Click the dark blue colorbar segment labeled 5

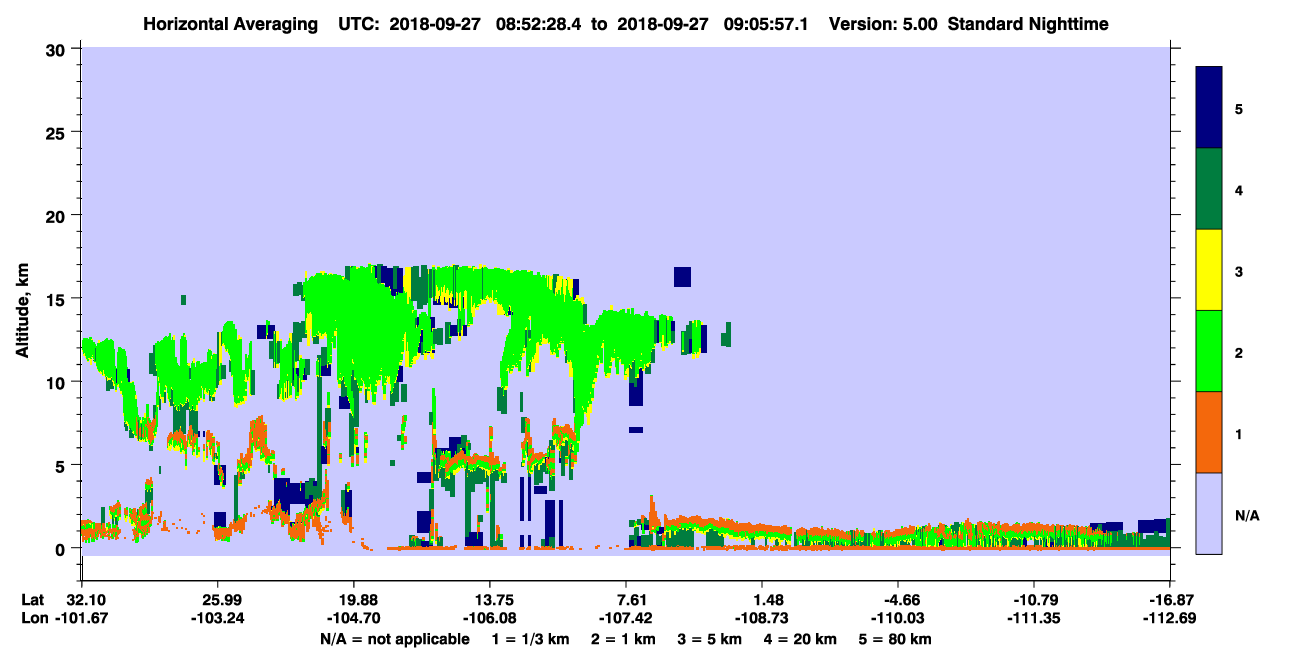click(x=1209, y=108)
